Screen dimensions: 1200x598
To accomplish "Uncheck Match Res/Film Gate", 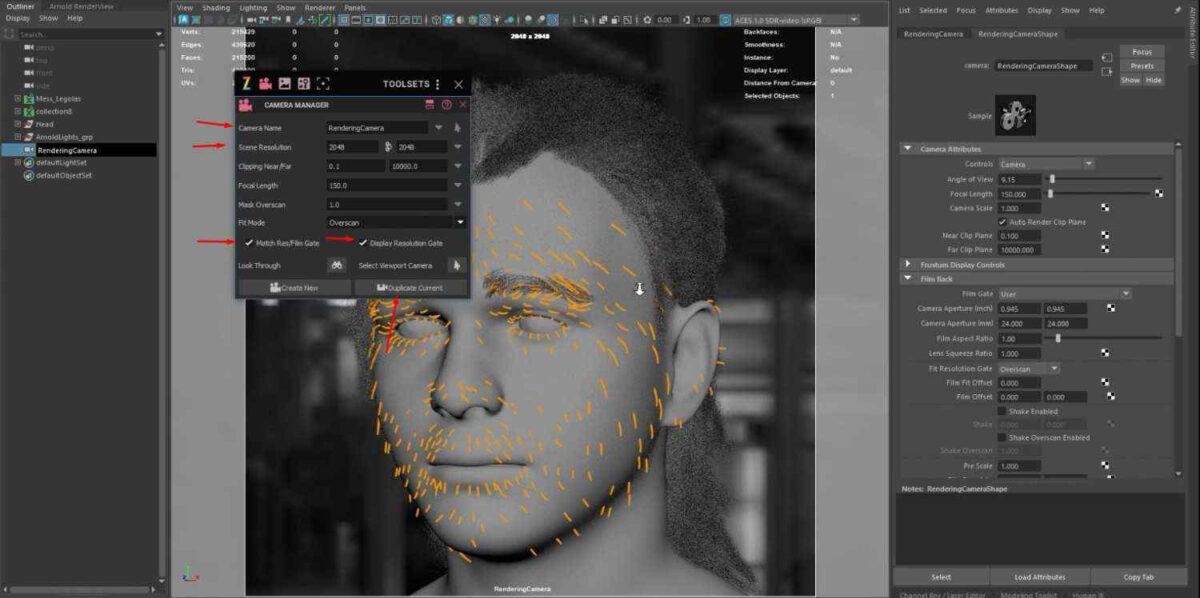I will click(249, 243).
